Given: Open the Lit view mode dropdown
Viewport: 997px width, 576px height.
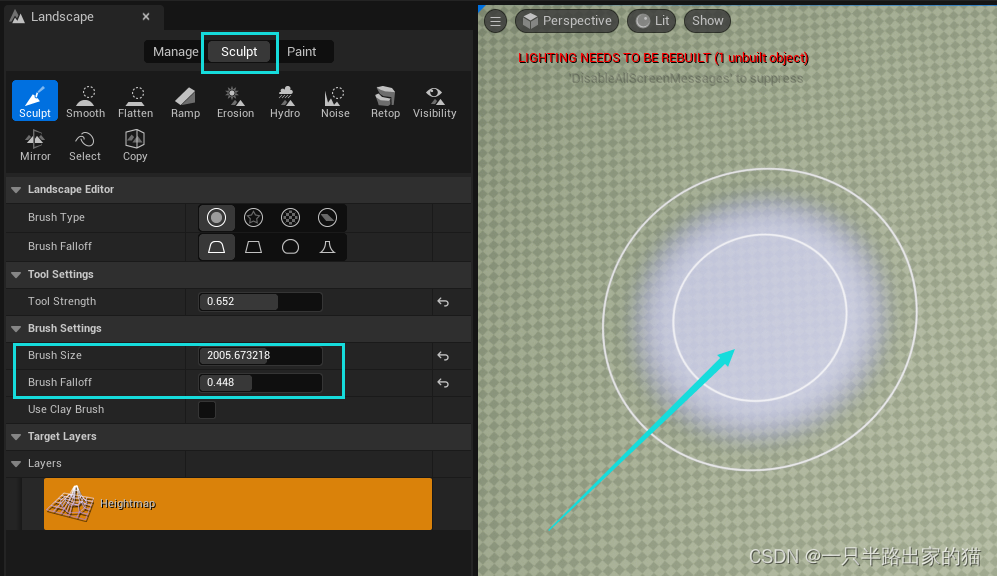Looking at the screenshot, I should 652,21.
